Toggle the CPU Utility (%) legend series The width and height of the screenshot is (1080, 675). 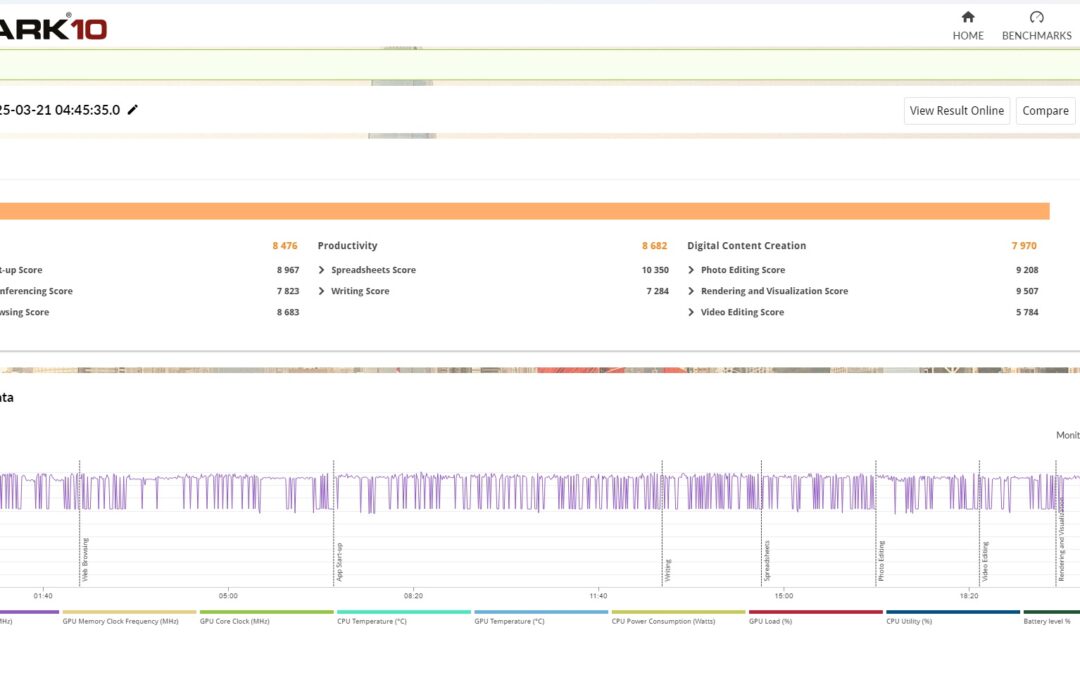[909, 621]
